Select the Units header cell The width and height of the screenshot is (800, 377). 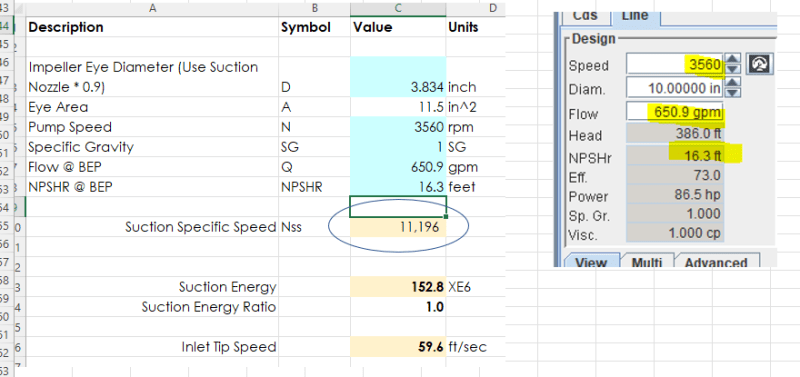coord(476,27)
